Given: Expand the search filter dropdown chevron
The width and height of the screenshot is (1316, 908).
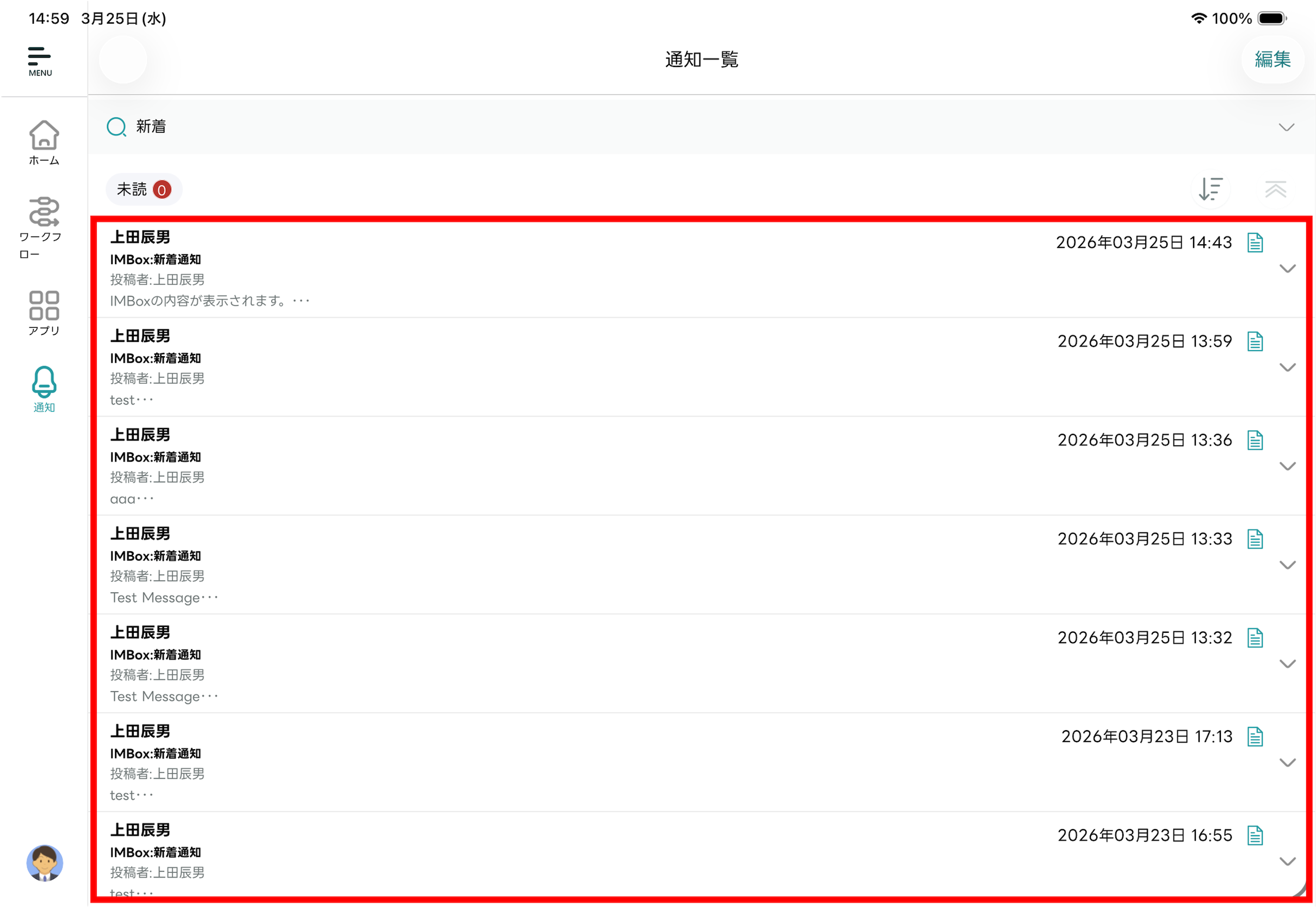Looking at the screenshot, I should tap(1287, 127).
